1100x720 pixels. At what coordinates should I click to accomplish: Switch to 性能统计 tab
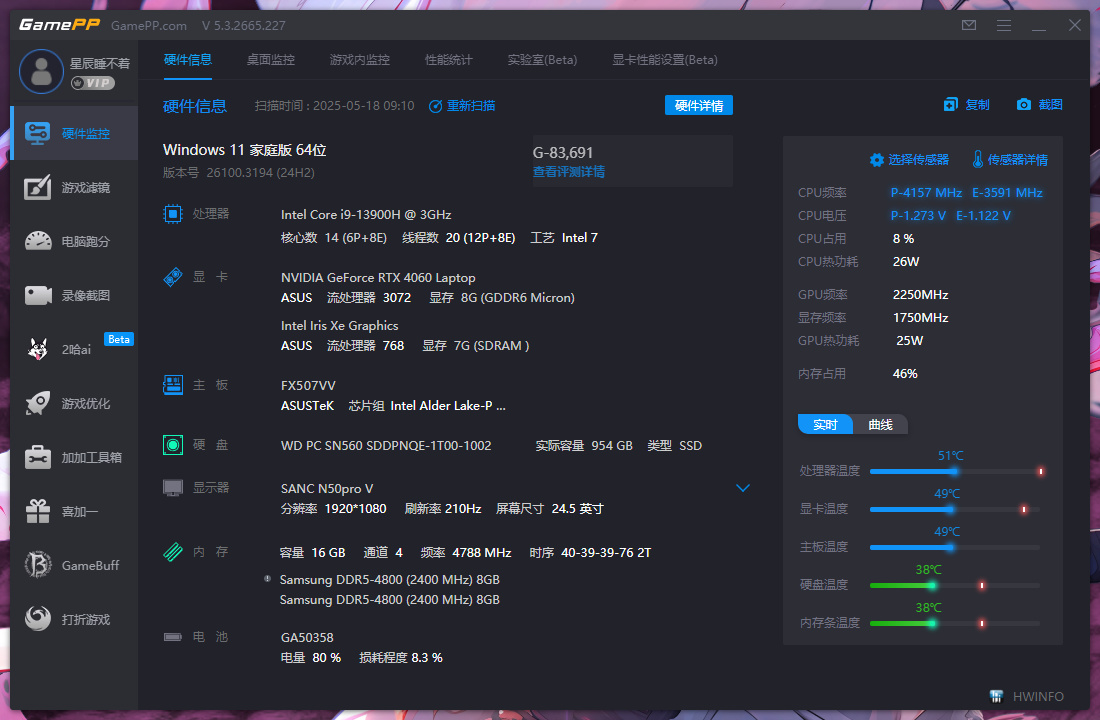448,60
